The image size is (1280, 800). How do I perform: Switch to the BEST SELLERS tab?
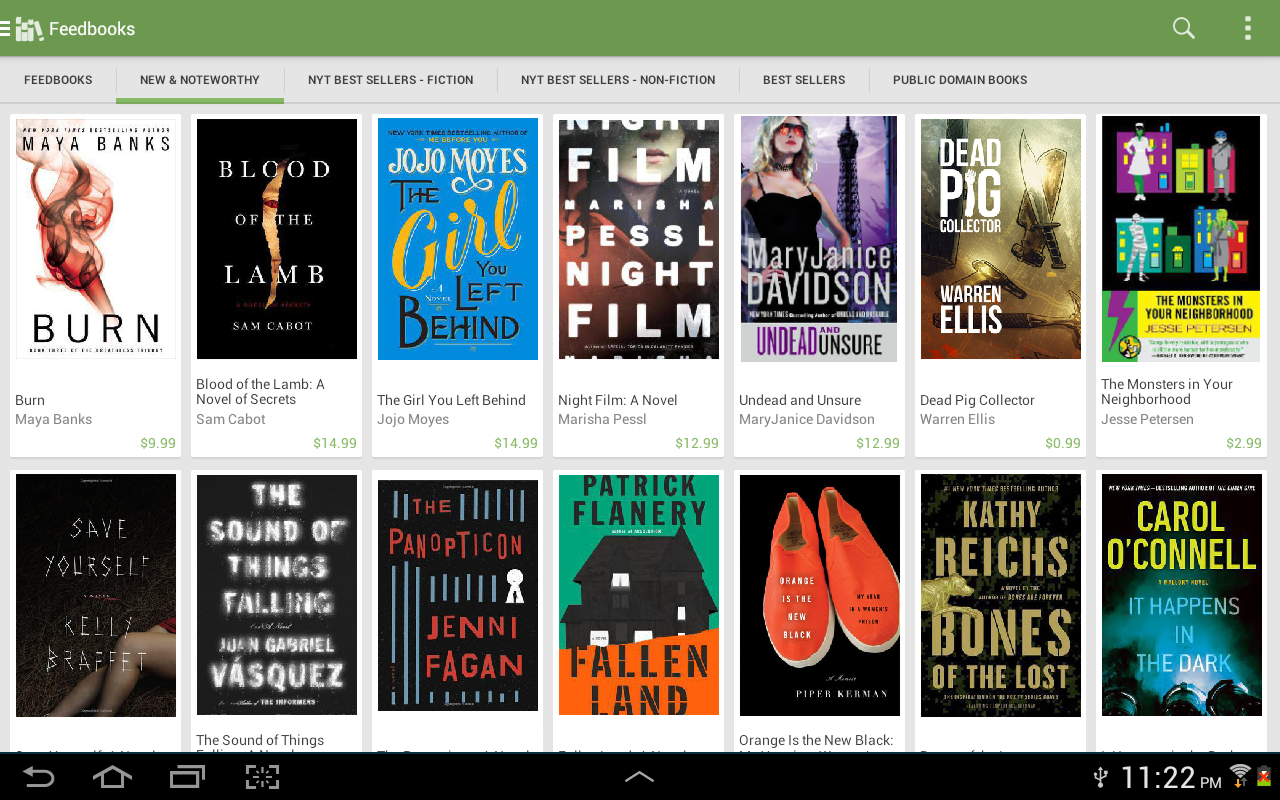[x=804, y=79]
